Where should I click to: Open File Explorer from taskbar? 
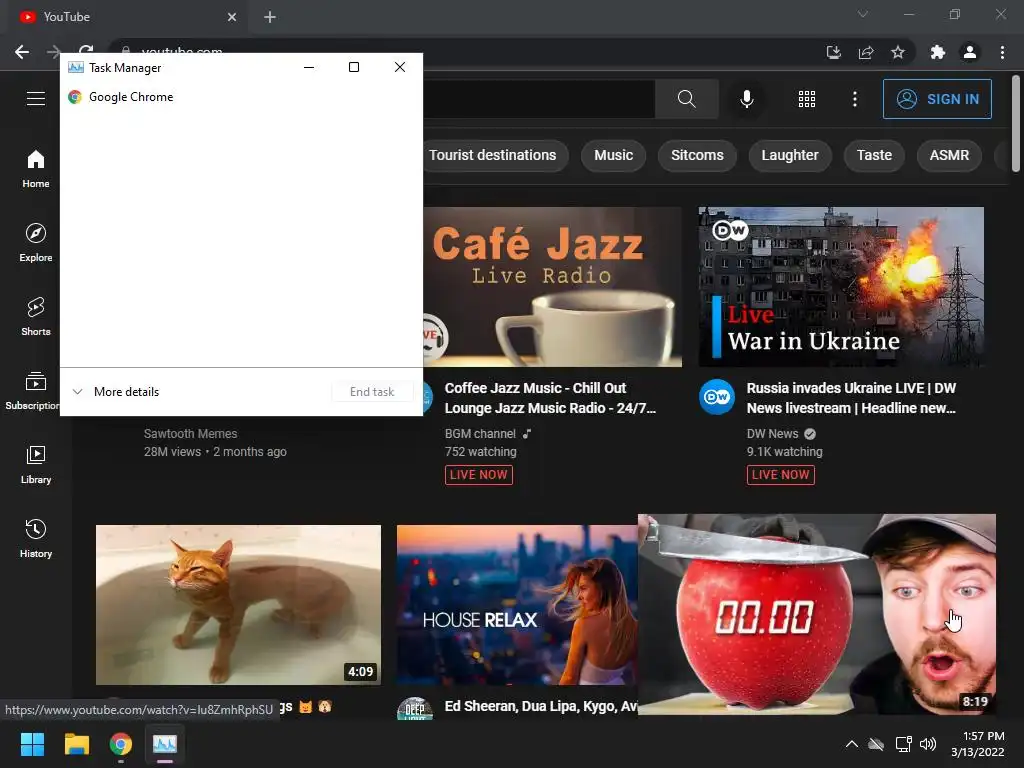[76, 744]
